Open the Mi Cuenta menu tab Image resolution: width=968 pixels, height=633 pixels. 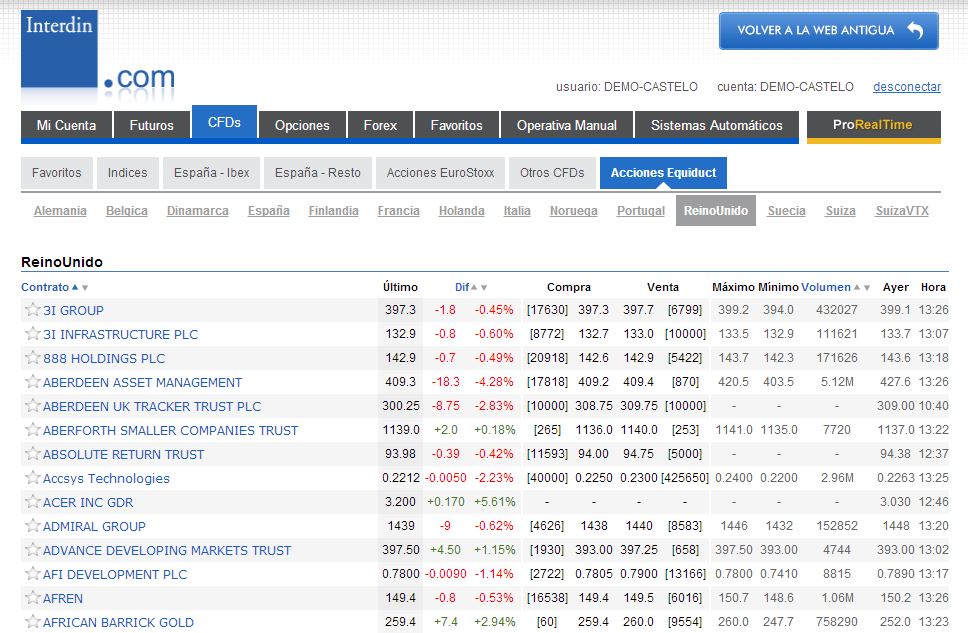[66, 125]
